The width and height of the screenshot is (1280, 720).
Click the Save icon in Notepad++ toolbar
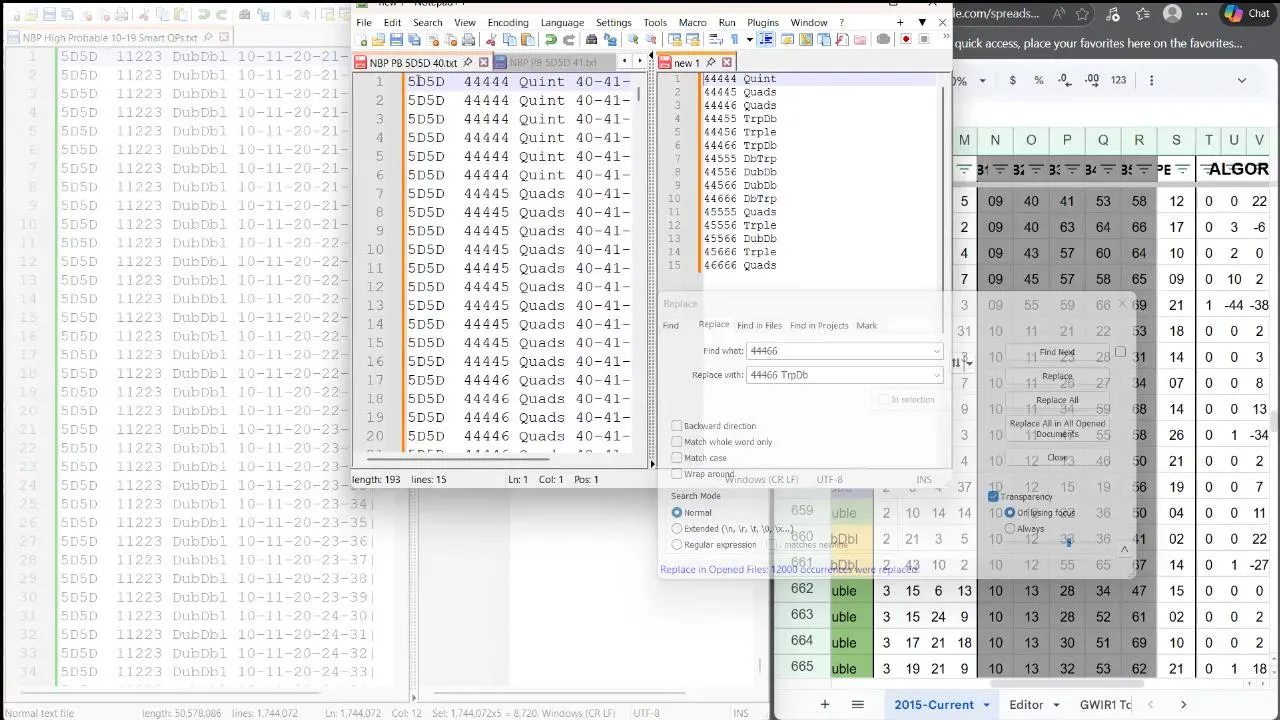click(396, 39)
